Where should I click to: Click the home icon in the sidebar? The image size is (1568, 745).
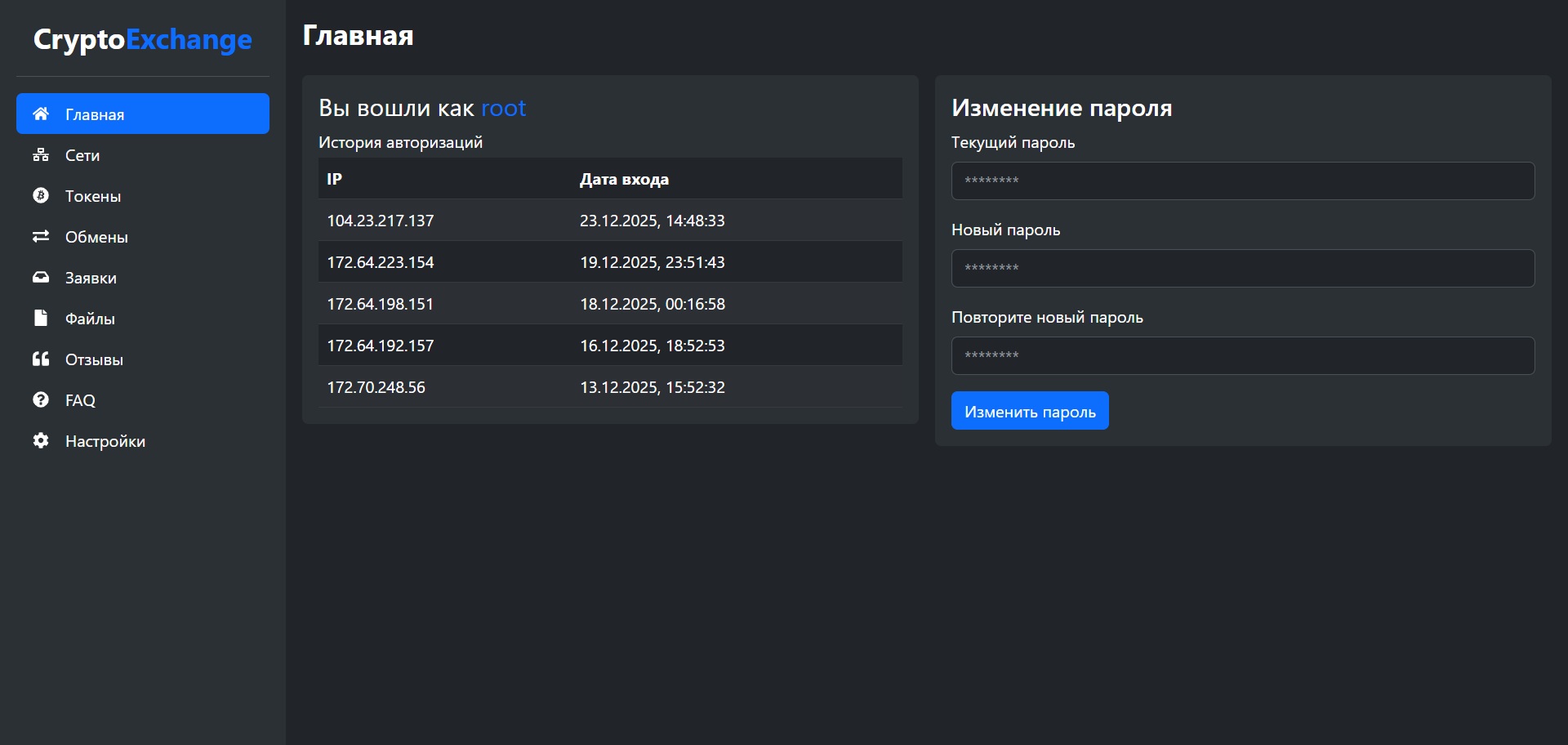tap(41, 114)
